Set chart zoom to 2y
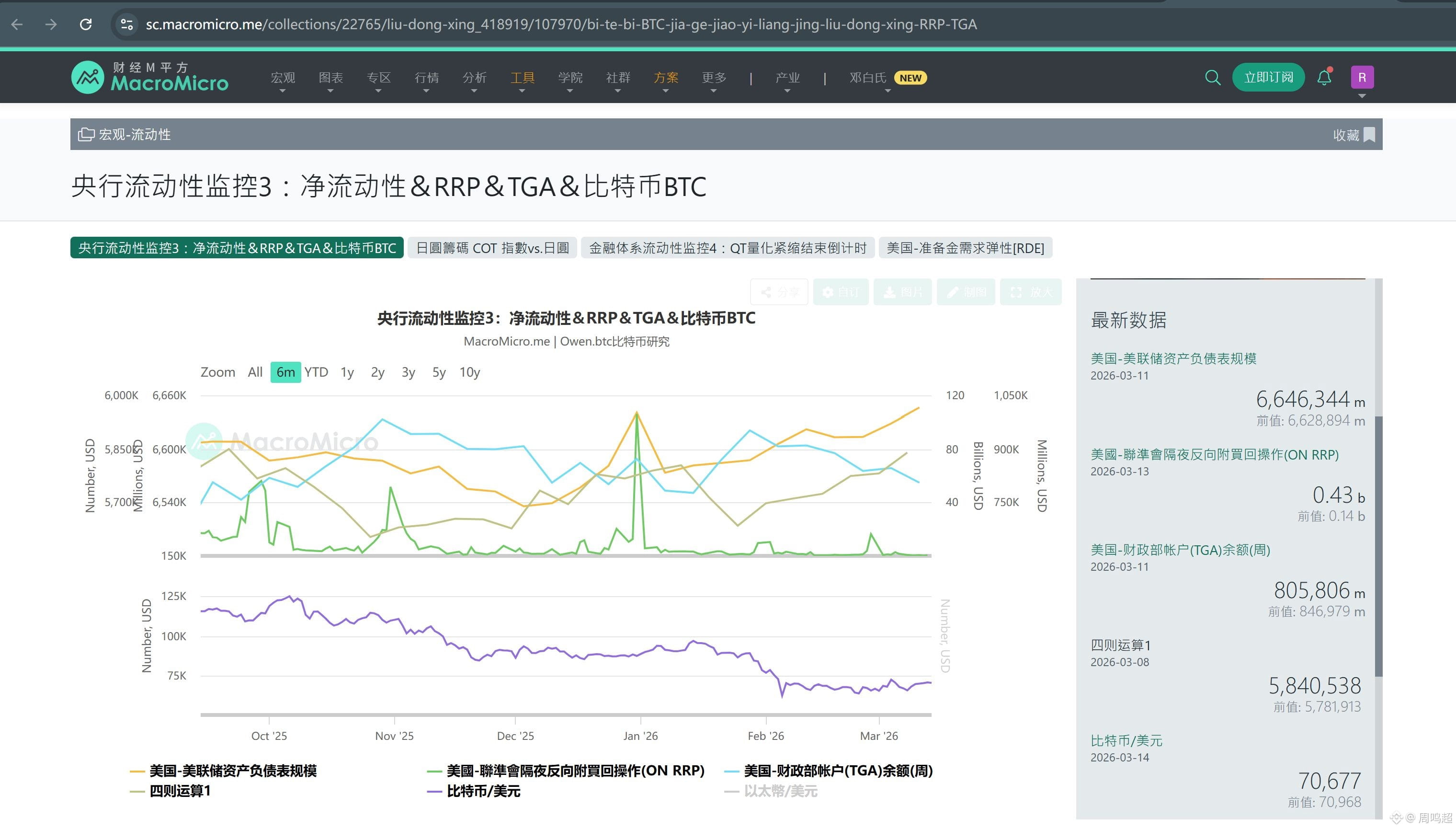 tap(378, 372)
